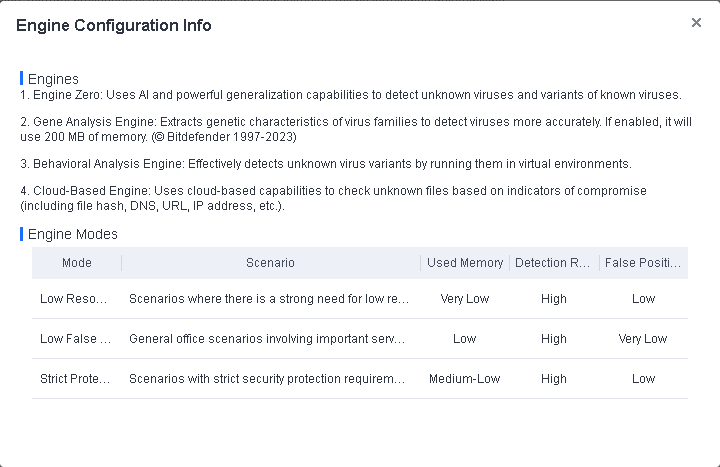Select the Low Reso... mode row cell

pyautogui.click(x=76, y=299)
